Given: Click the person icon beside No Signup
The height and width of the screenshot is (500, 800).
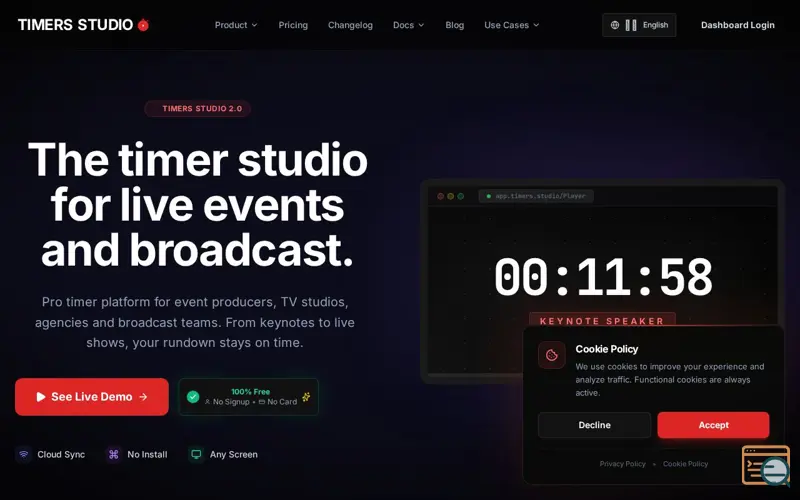Looking at the screenshot, I should click(208, 402).
